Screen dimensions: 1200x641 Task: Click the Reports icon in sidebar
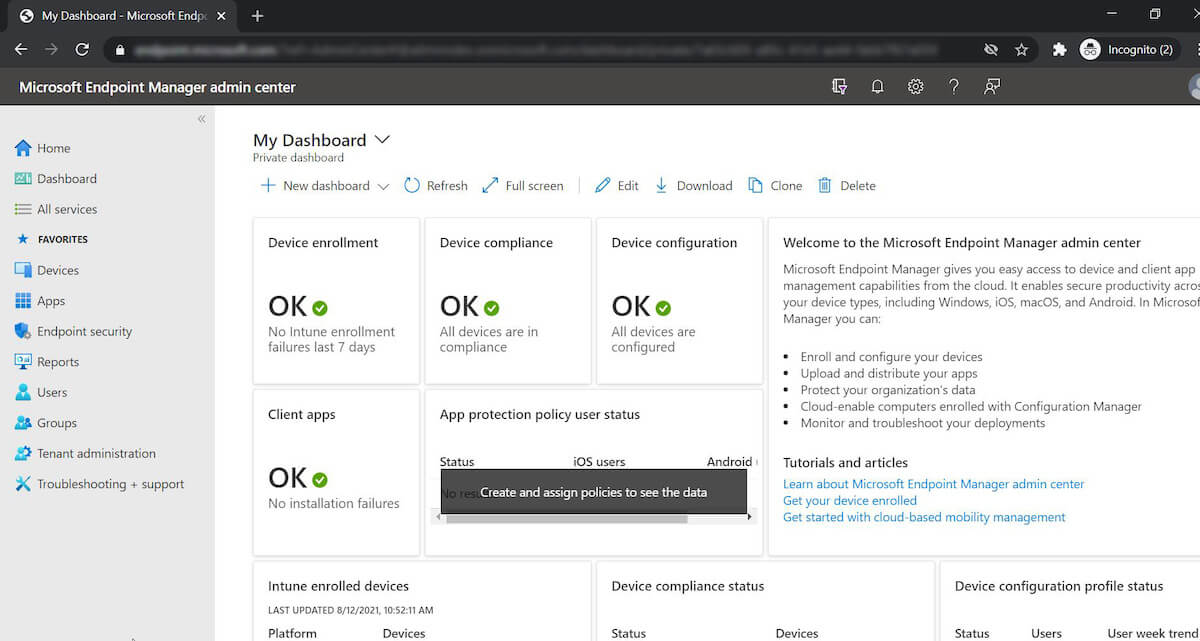tap(23, 362)
